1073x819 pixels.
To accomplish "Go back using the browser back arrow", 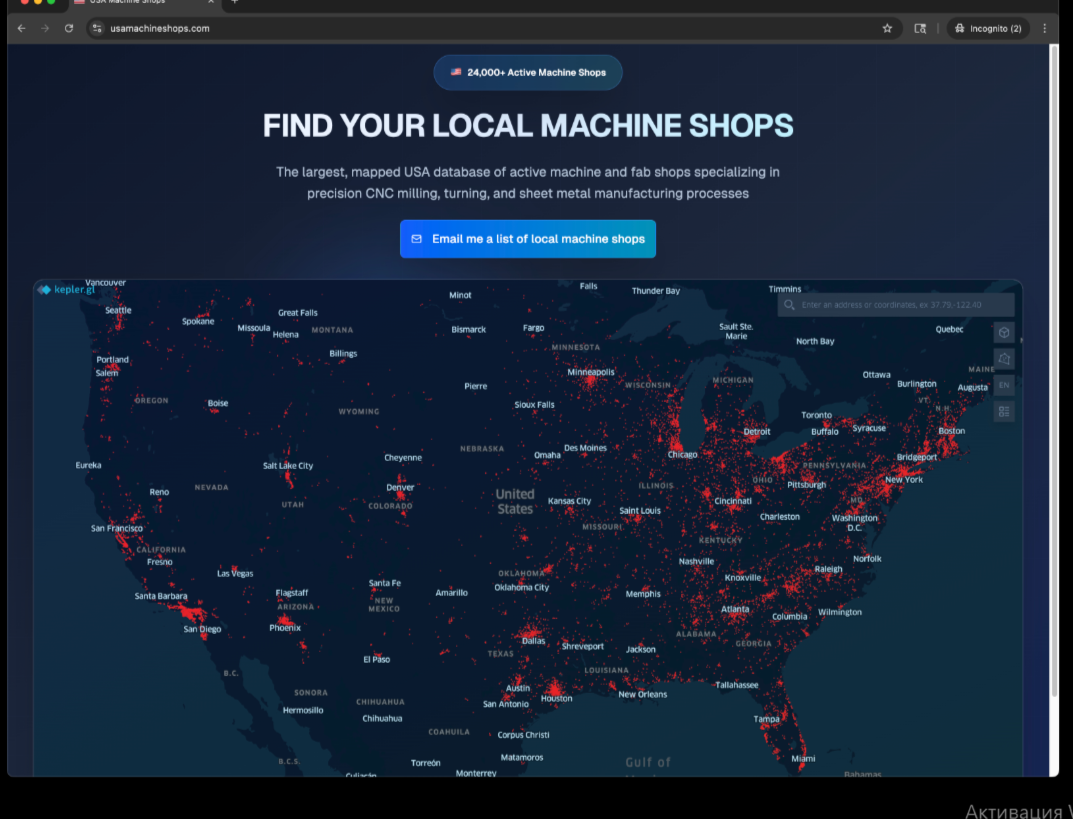I will tap(22, 28).
